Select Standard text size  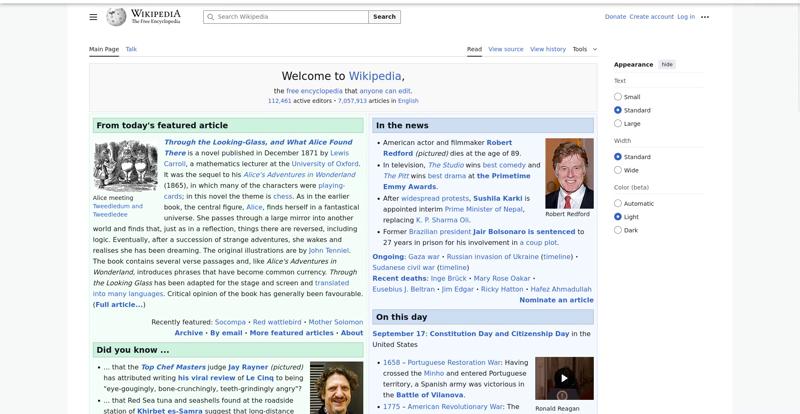pos(618,110)
